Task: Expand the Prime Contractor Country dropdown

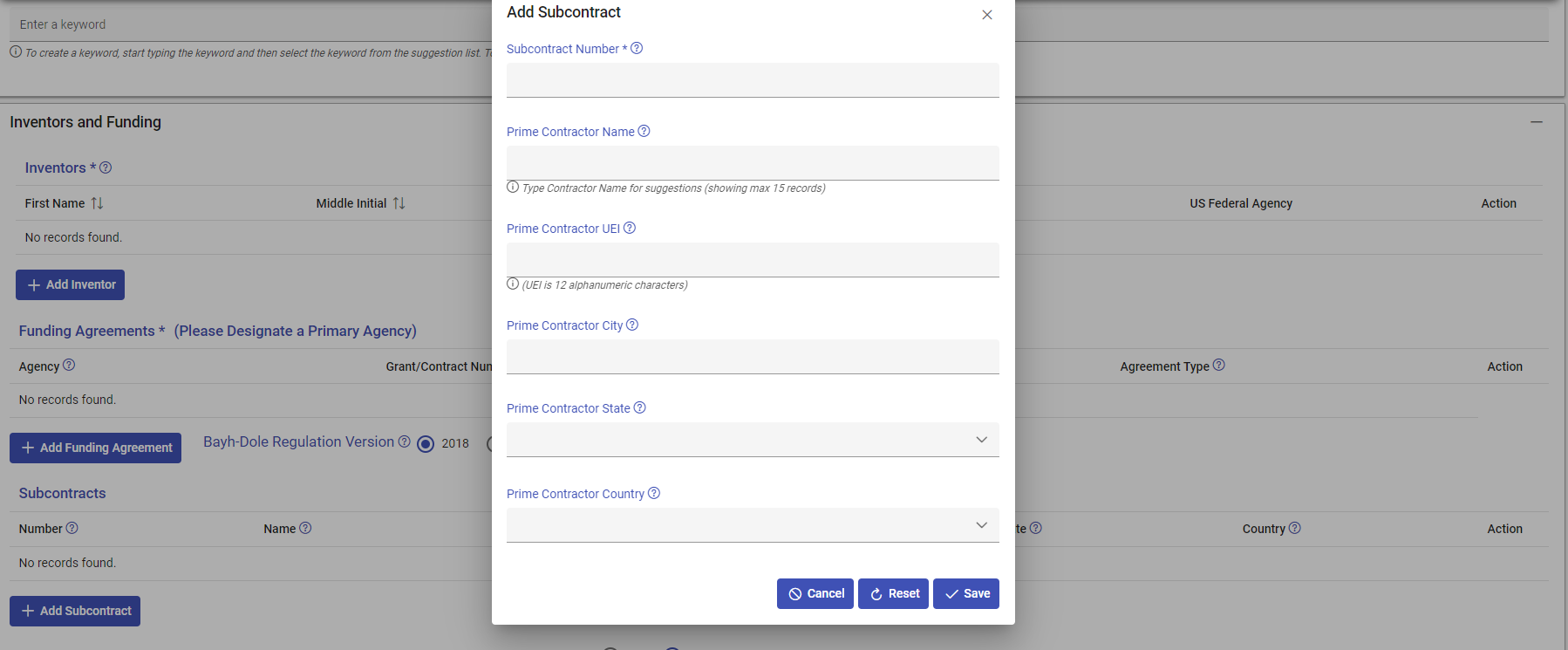Action: (x=752, y=525)
